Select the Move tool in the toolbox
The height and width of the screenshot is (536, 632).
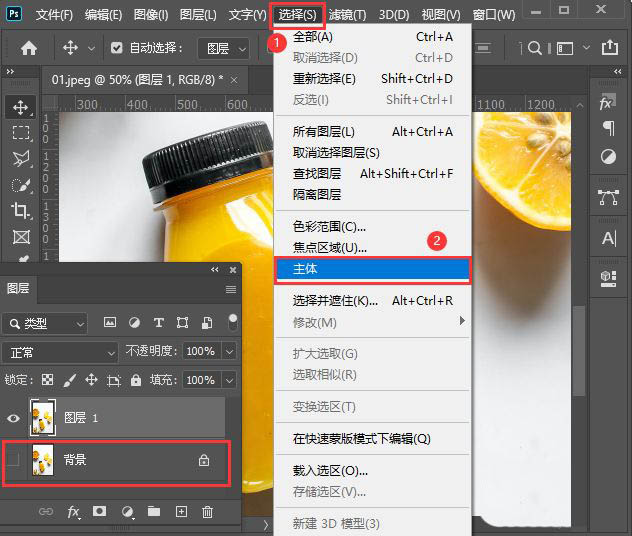pos(21,107)
